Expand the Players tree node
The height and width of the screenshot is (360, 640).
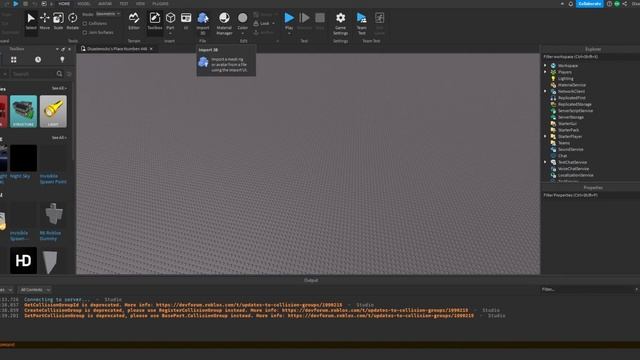coord(545,72)
